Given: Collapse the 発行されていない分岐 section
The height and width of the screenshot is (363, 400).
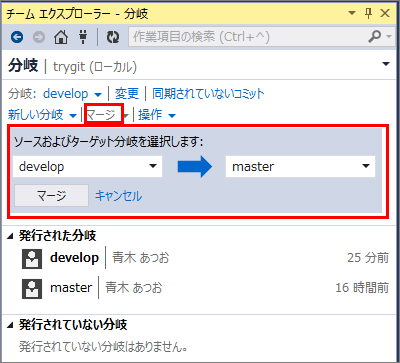Looking at the screenshot, I should tap(11, 325).
